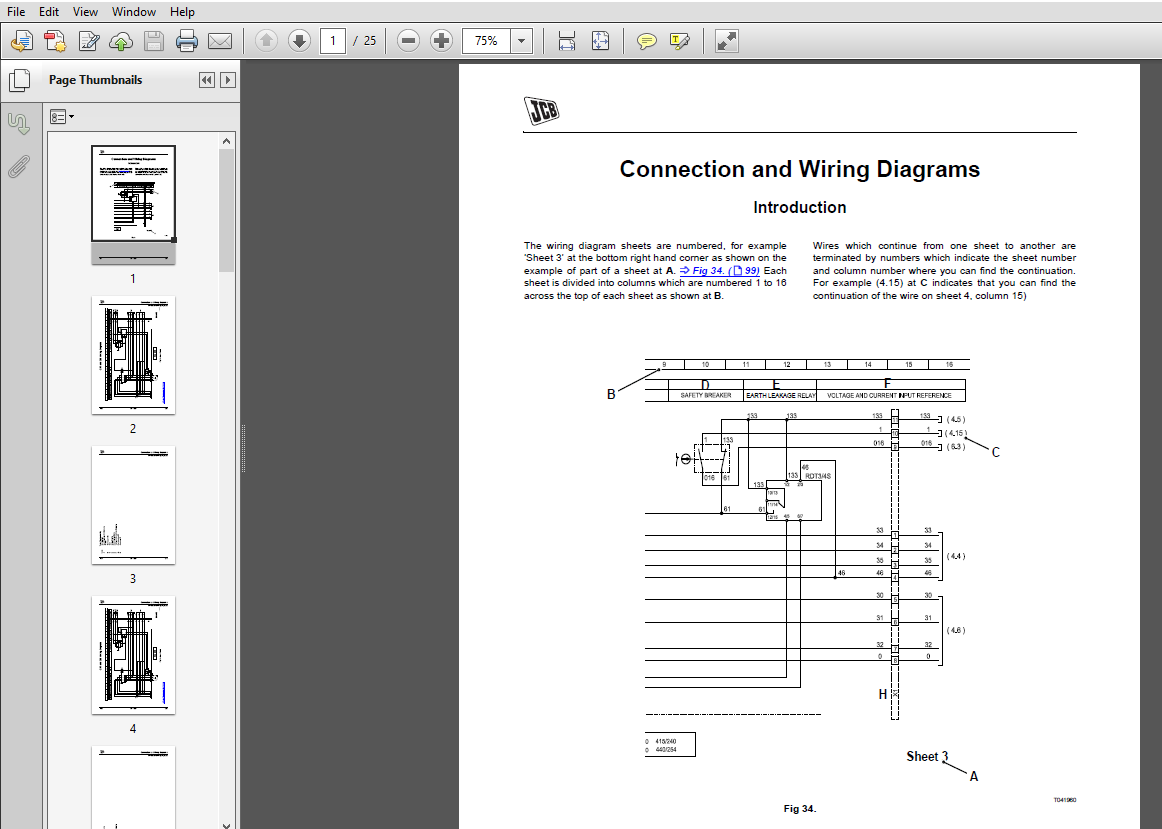This screenshot has height=829, width=1162.
Task: Click the Fig 34. caption
Action: pyautogui.click(x=800, y=808)
